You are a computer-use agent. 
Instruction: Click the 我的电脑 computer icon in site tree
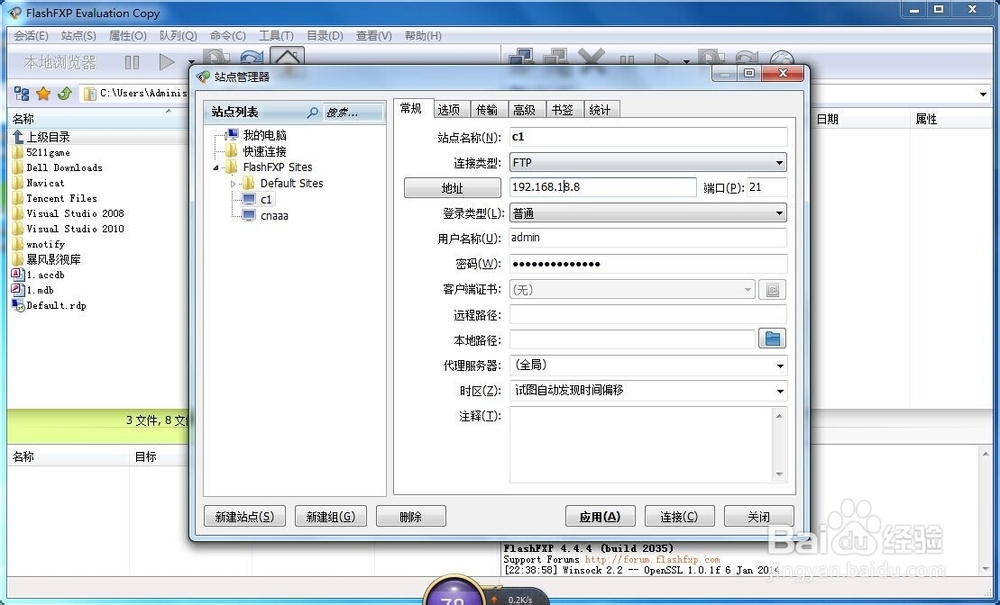tap(231, 135)
